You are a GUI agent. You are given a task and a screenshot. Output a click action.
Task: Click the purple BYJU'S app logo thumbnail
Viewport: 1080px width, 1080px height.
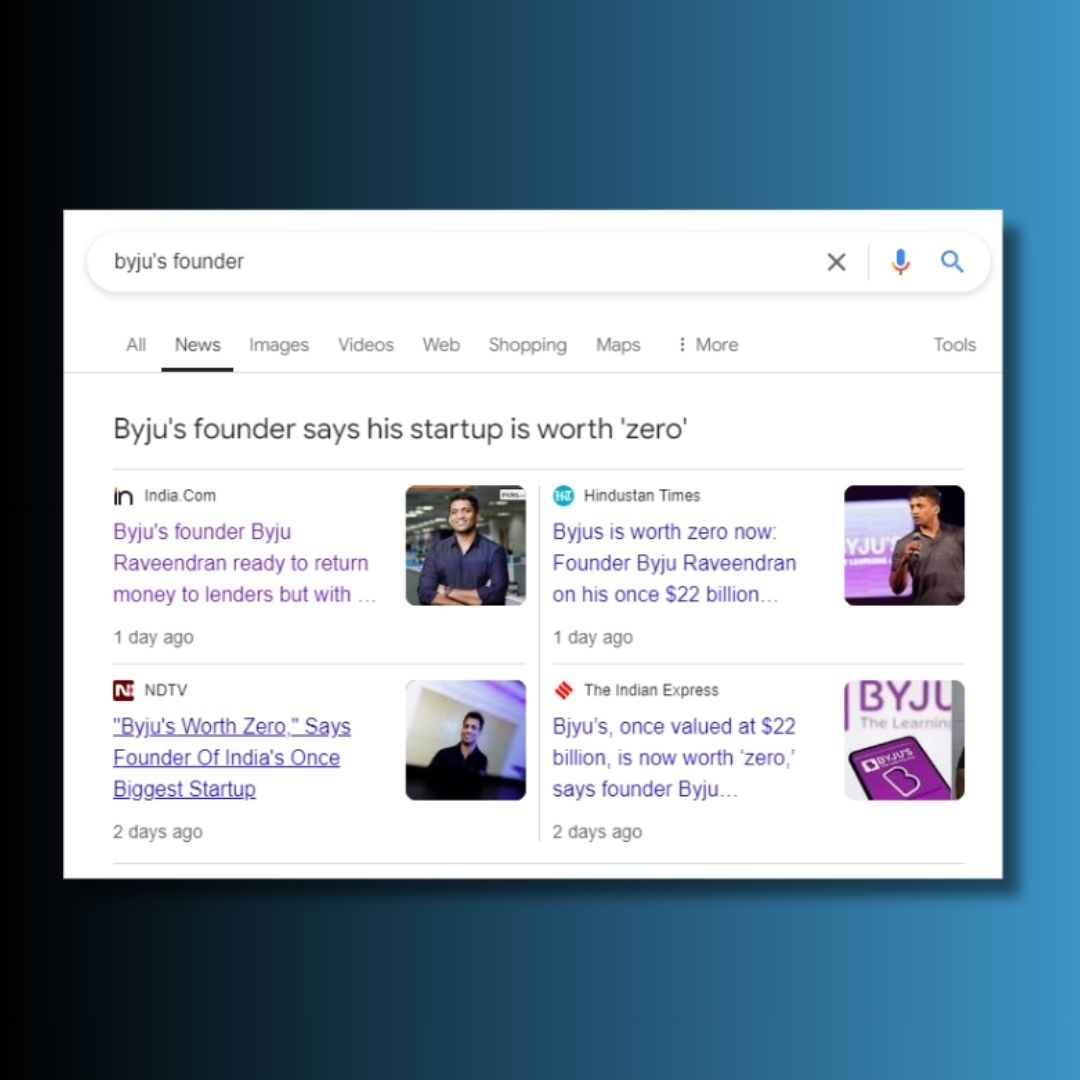[904, 740]
